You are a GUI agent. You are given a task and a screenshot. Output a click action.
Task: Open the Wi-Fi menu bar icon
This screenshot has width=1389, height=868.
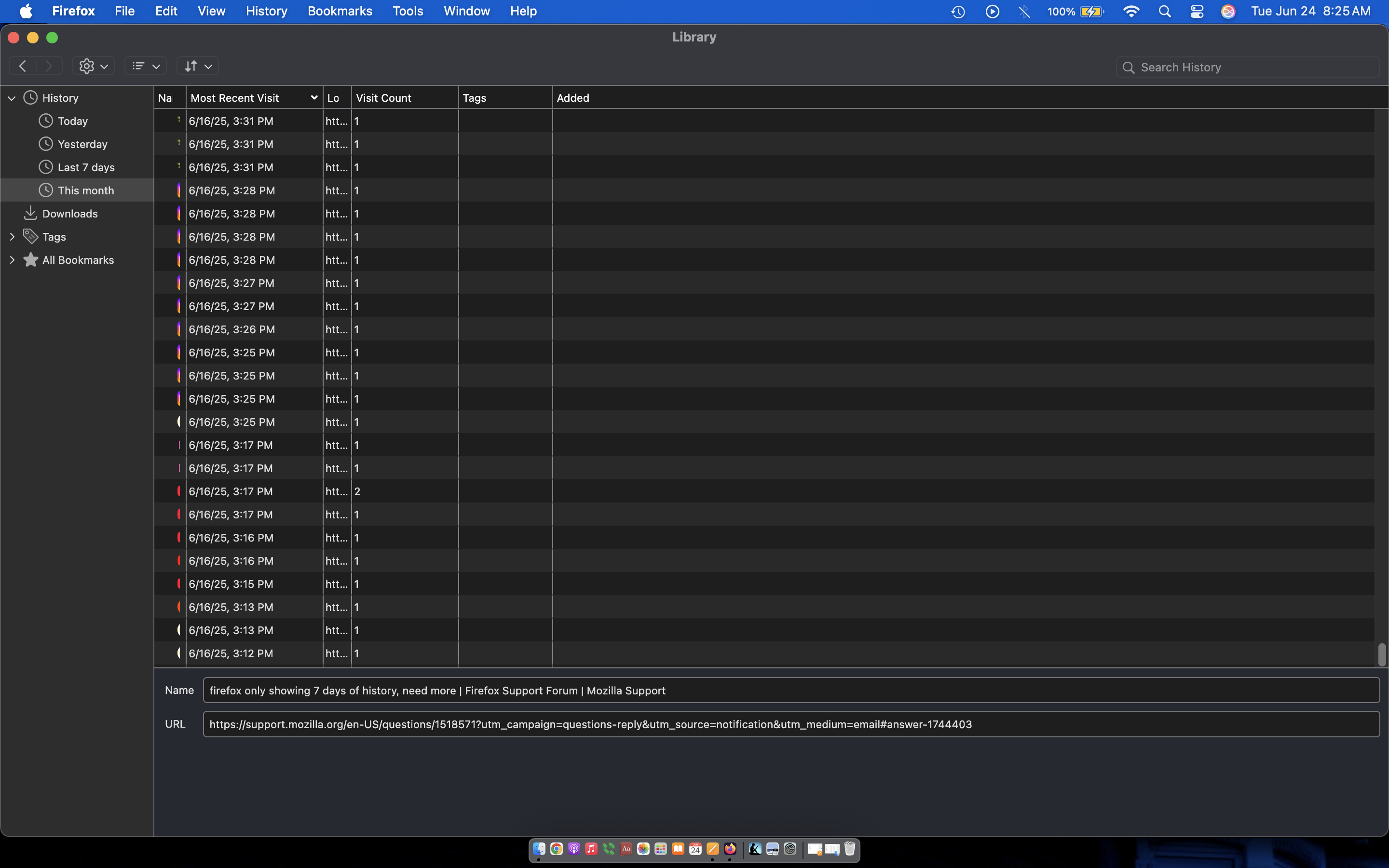pyautogui.click(x=1130, y=12)
